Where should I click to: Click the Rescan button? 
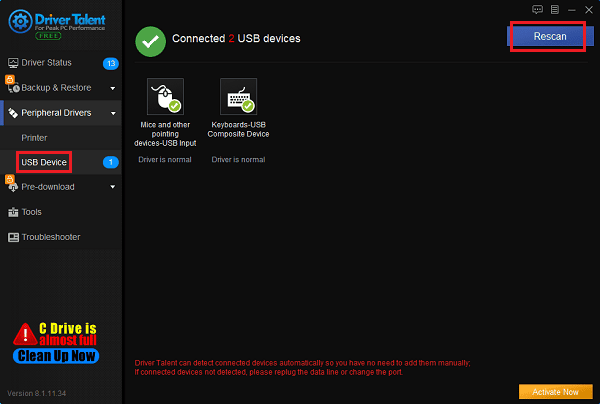550,36
